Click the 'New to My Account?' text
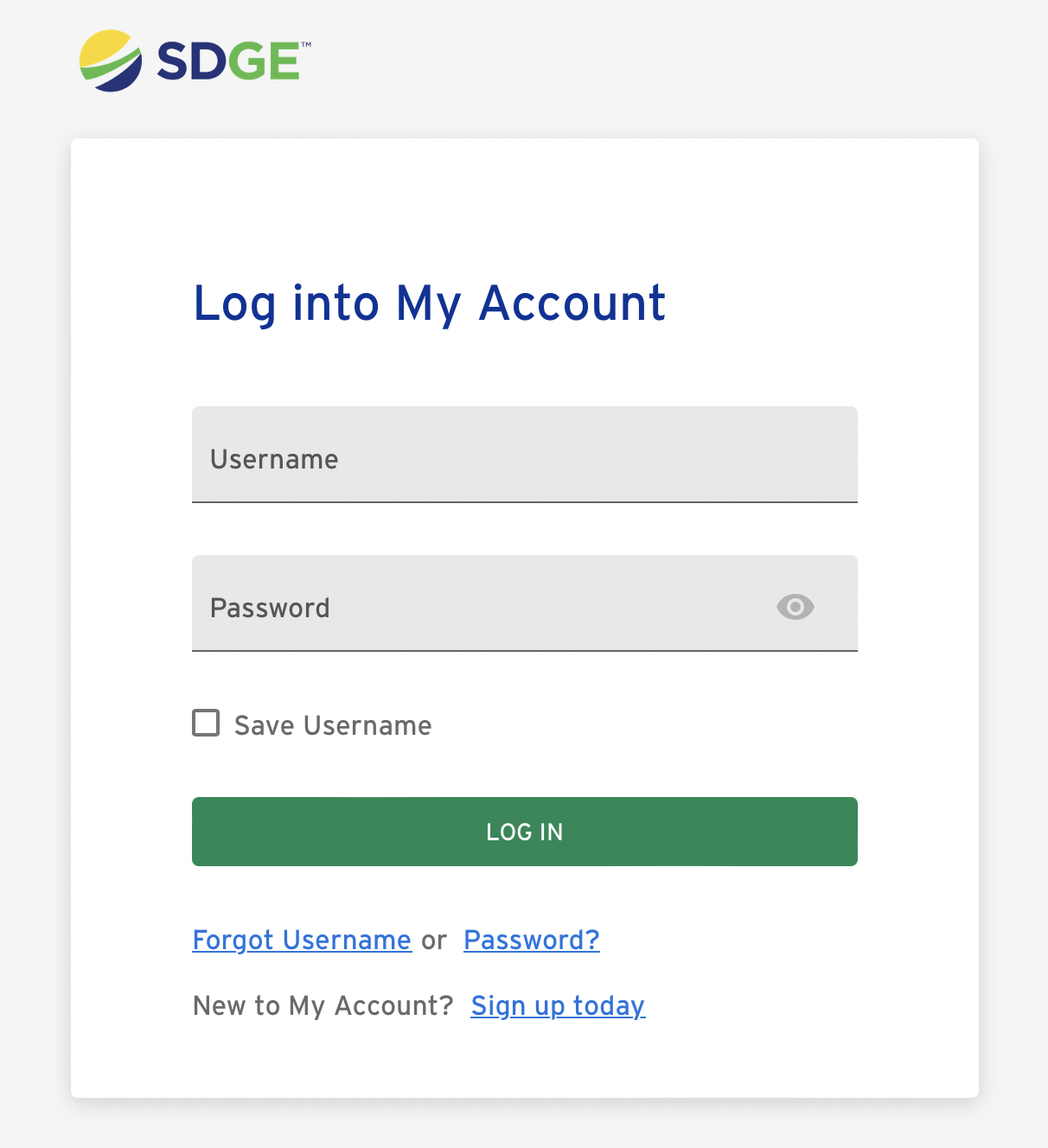The height and width of the screenshot is (1148, 1048). click(x=323, y=1005)
